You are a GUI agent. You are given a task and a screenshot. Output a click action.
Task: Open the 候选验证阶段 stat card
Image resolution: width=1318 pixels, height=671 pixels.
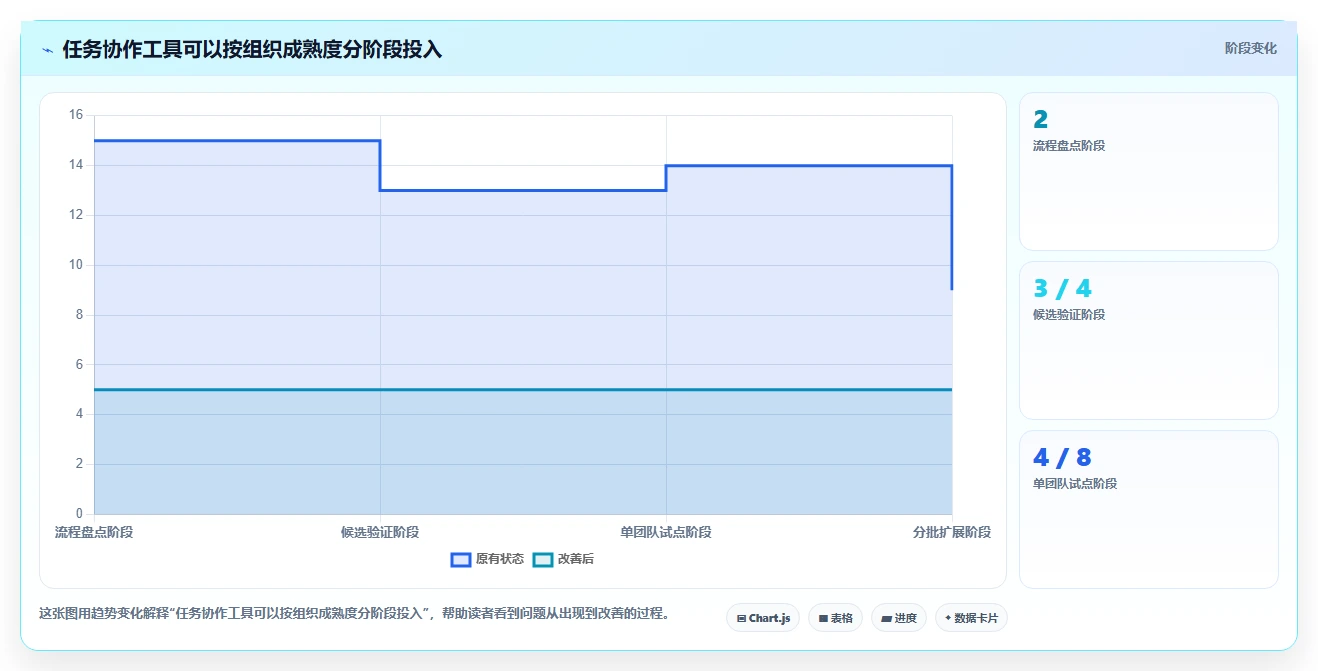pos(1148,340)
